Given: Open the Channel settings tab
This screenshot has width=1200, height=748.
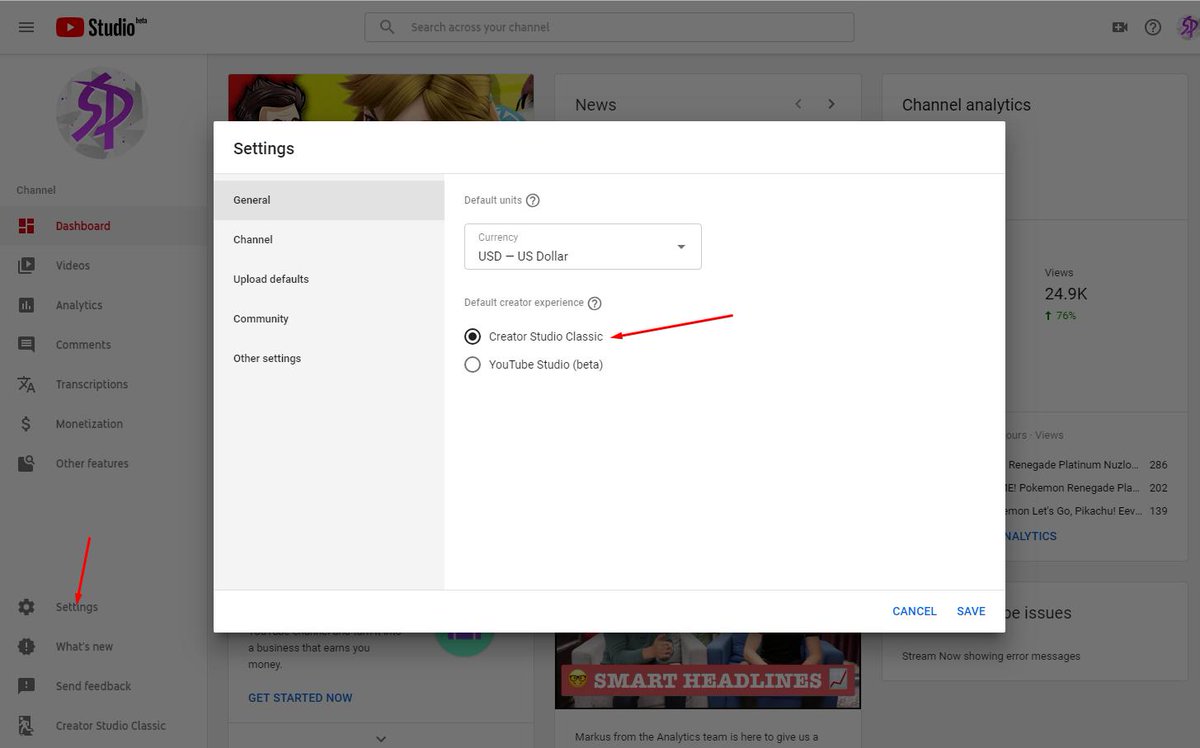Looking at the screenshot, I should click(329, 240).
